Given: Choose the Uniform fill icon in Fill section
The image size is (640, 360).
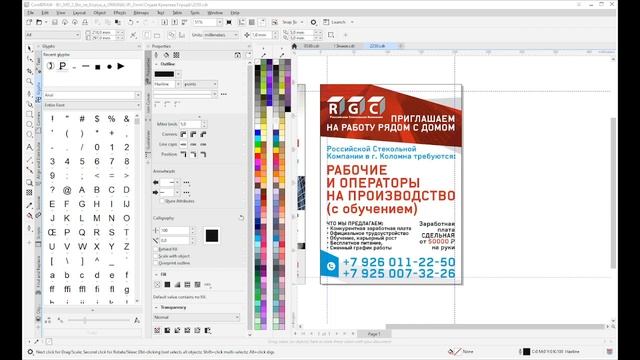Looking at the screenshot, I should (167, 284).
